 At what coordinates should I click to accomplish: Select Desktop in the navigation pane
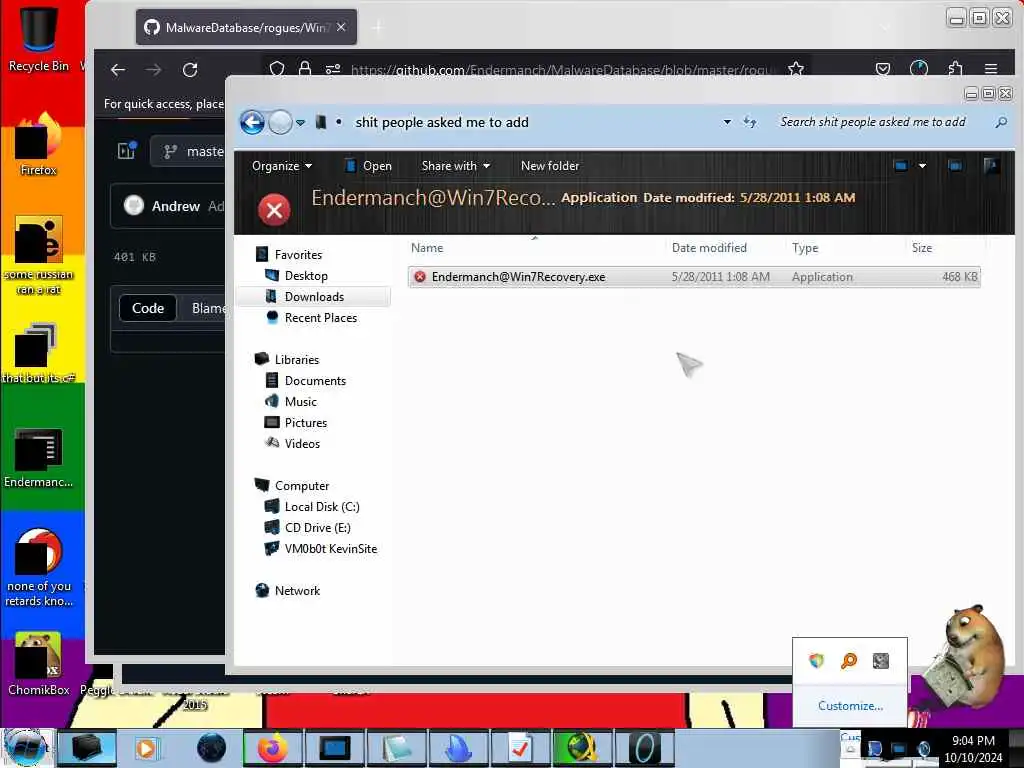coord(306,276)
